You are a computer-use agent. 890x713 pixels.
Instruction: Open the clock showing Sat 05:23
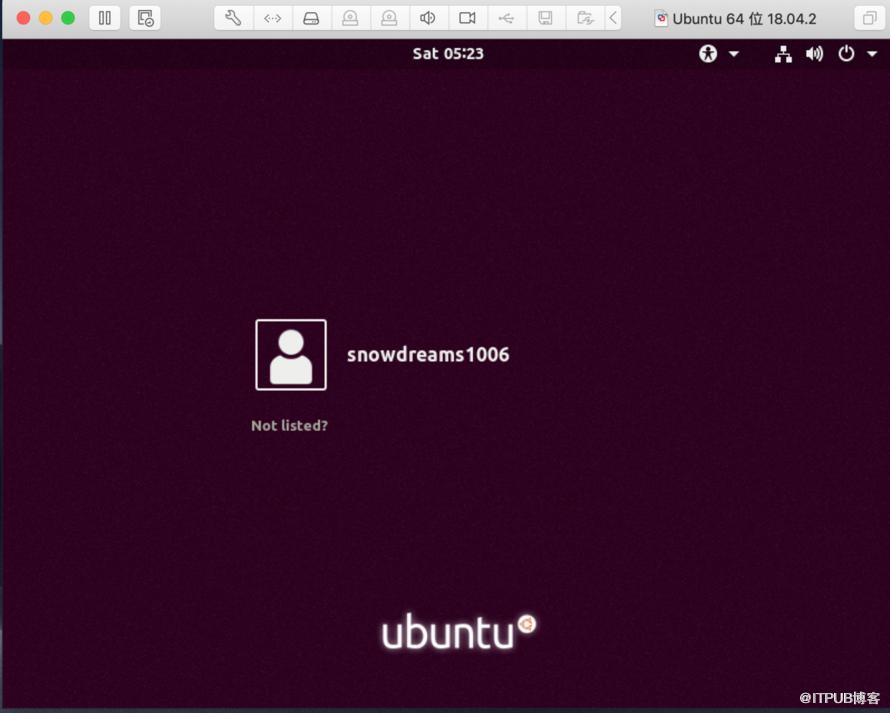448,53
